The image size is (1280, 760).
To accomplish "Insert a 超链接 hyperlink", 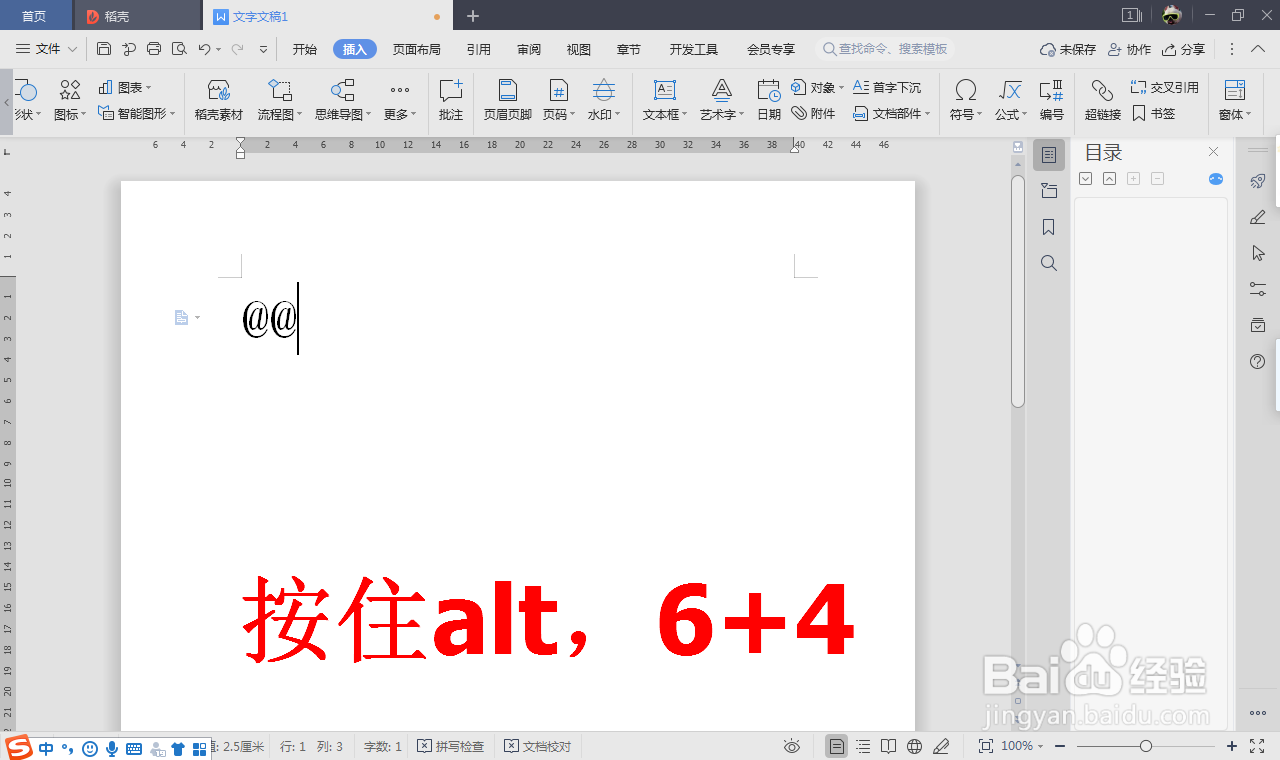I will (1103, 101).
